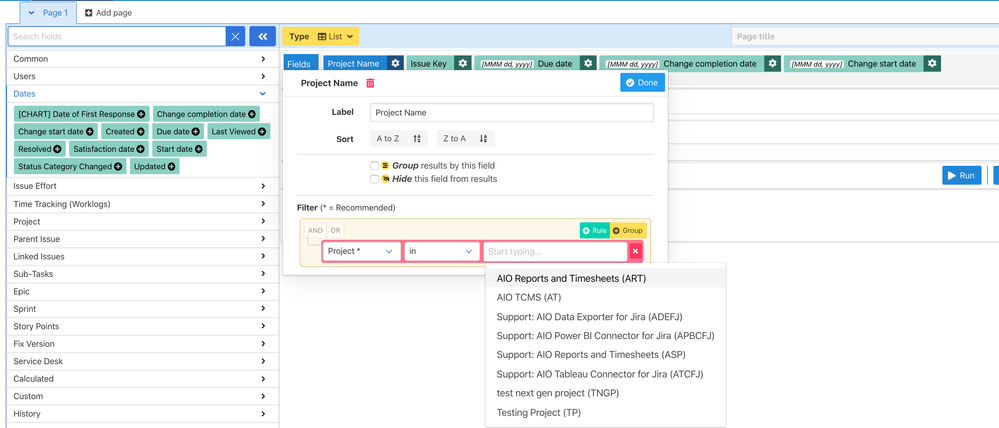Viewport: 999px width, 428px height.
Task: Add Change completion date field from Dates
Action: pyautogui.click(x=206, y=114)
